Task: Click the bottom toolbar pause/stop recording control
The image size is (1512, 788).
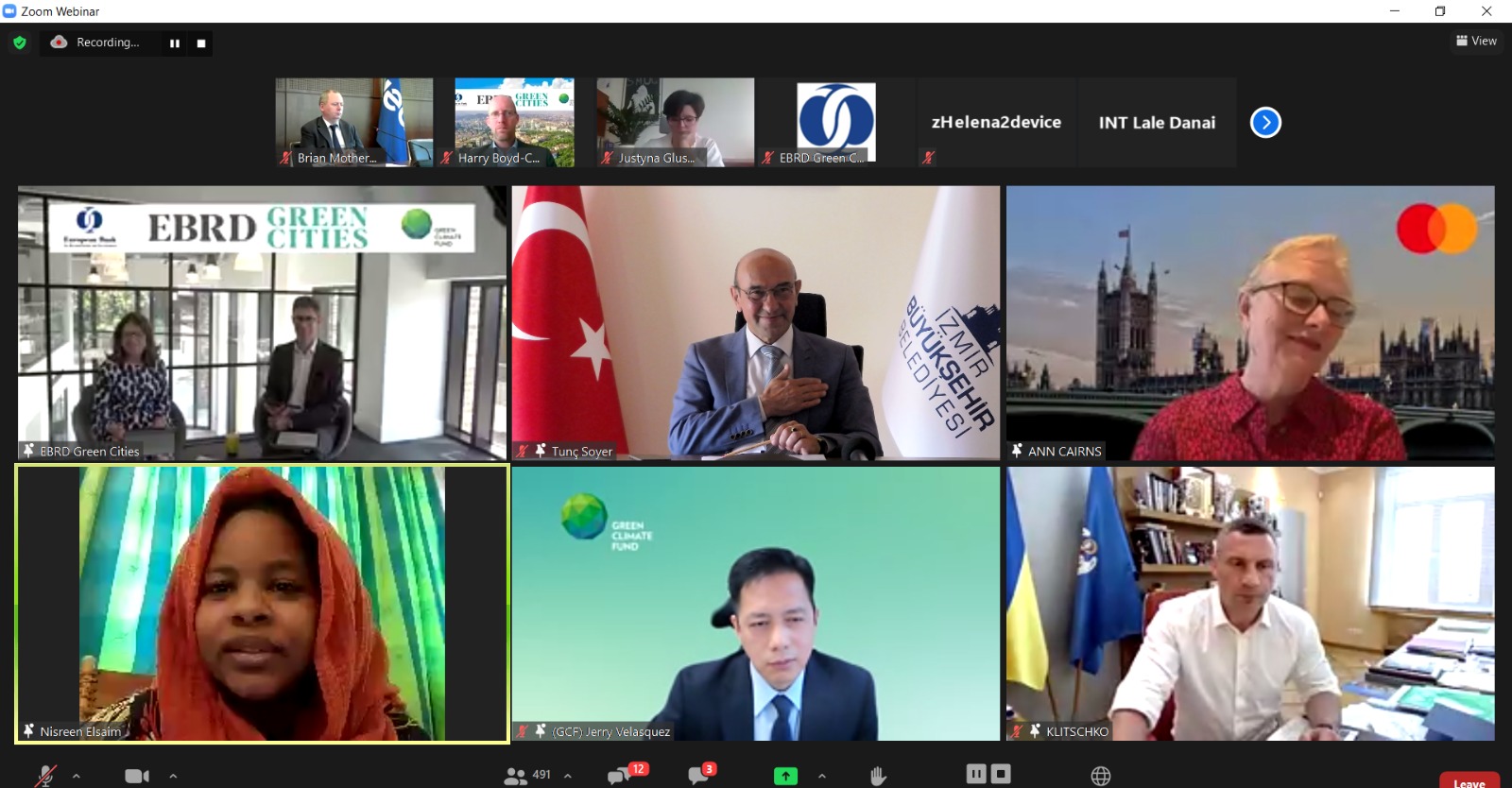Action: tap(988, 774)
